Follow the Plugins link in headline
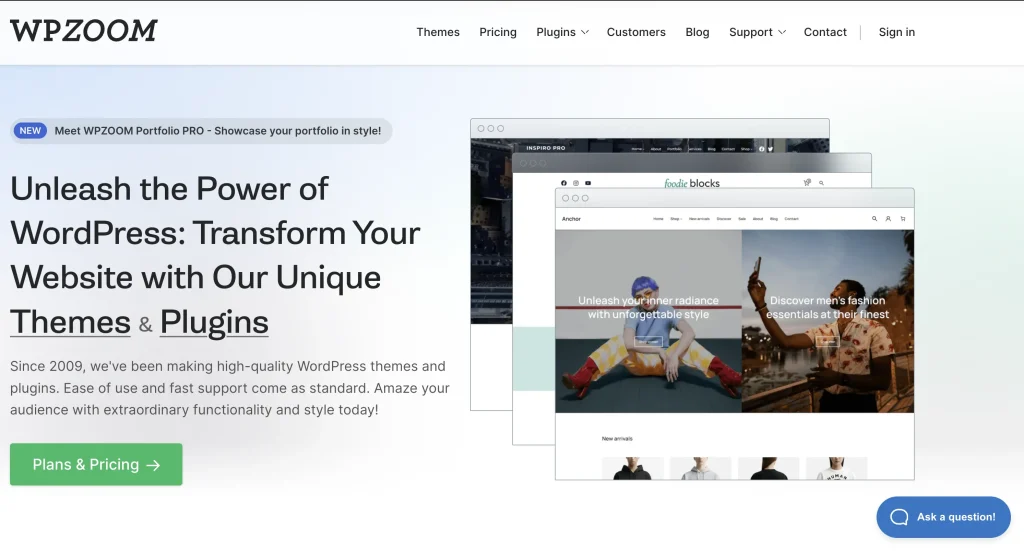 click(214, 322)
